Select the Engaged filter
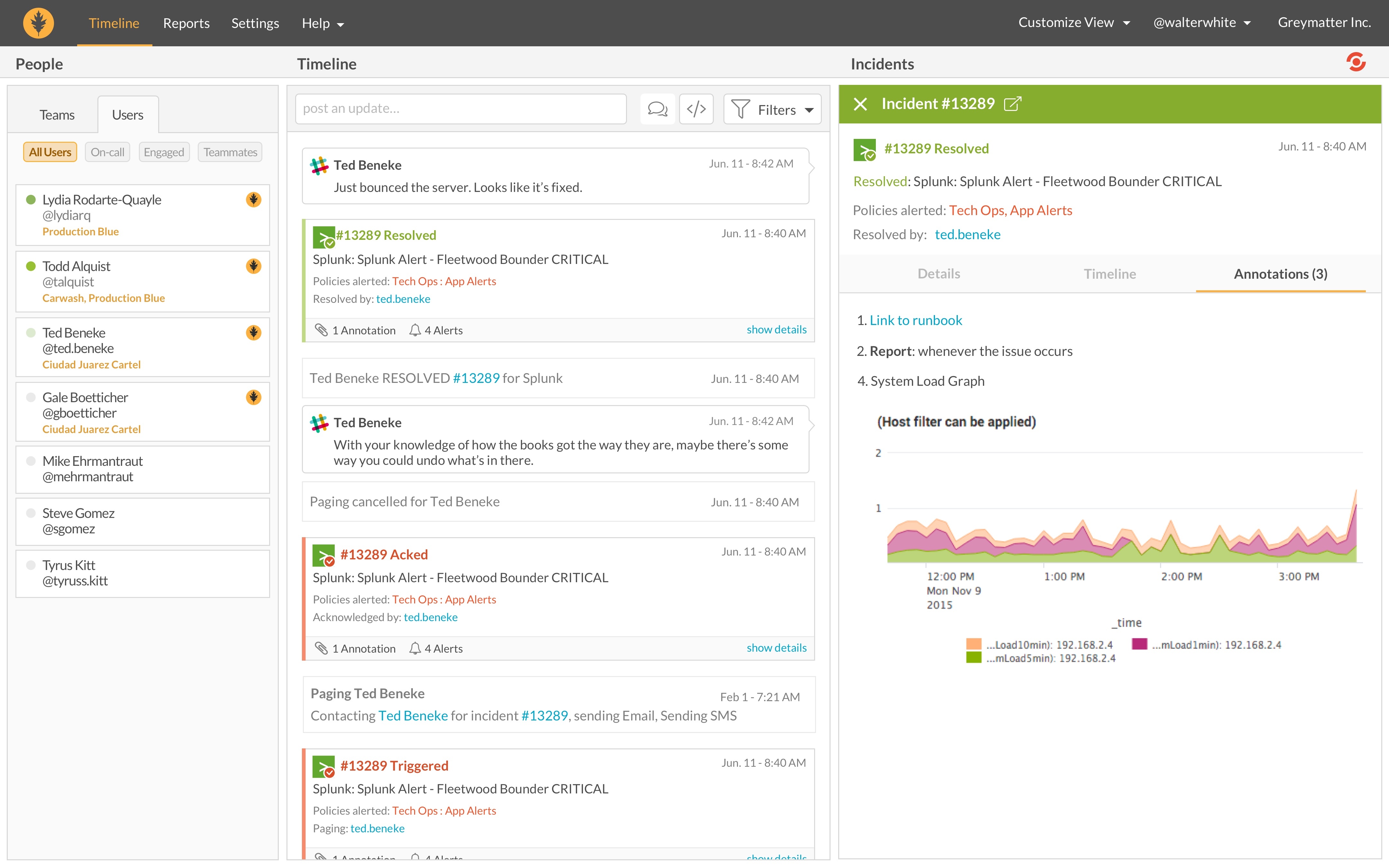Viewport: 1389px width, 868px height. click(164, 152)
